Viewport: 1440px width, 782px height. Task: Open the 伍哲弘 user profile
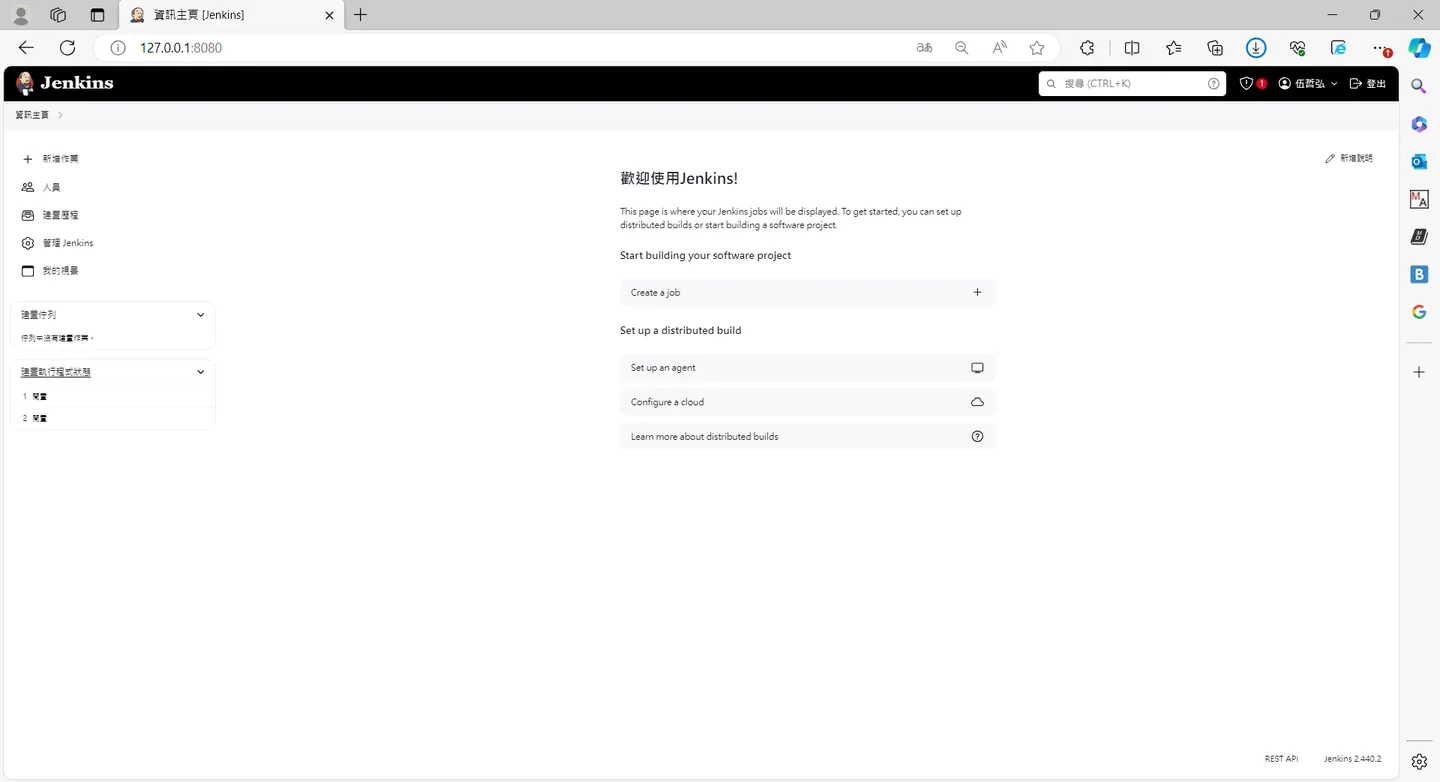pos(1302,84)
